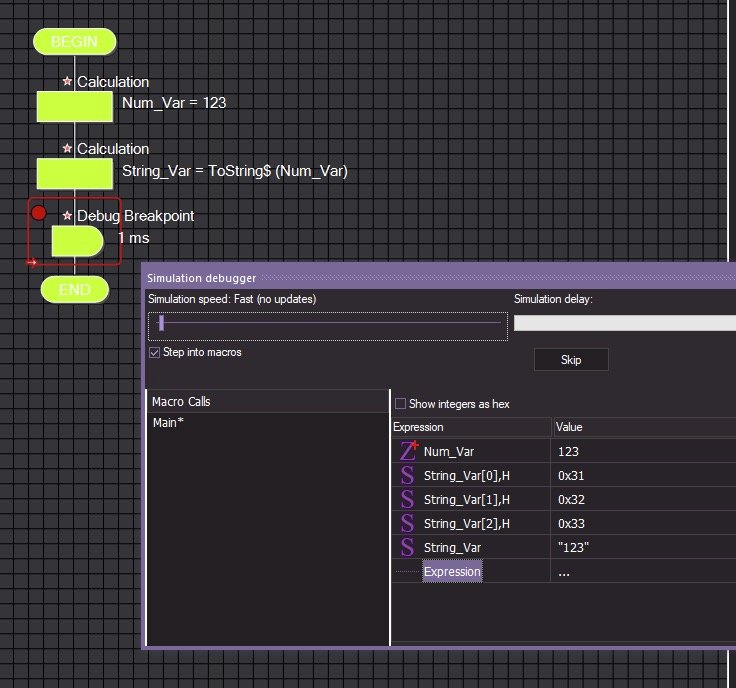The width and height of the screenshot is (736, 688).
Task: Click the new Expression entry field
Action: click(x=452, y=571)
